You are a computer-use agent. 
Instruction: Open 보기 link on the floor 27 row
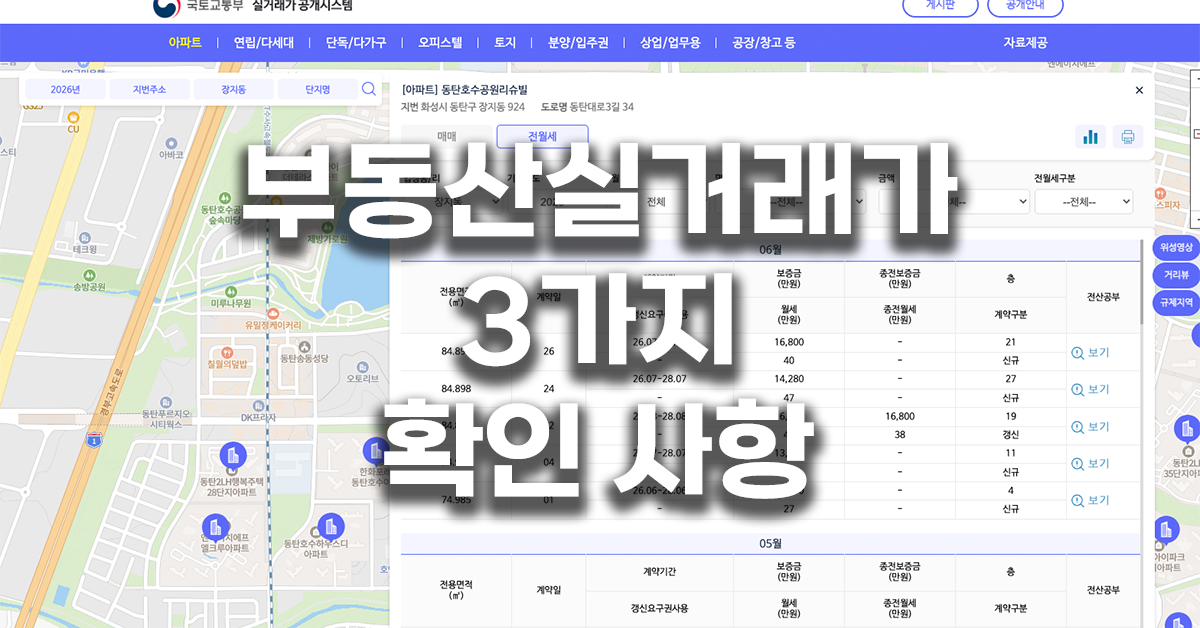[x=1090, y=390]
